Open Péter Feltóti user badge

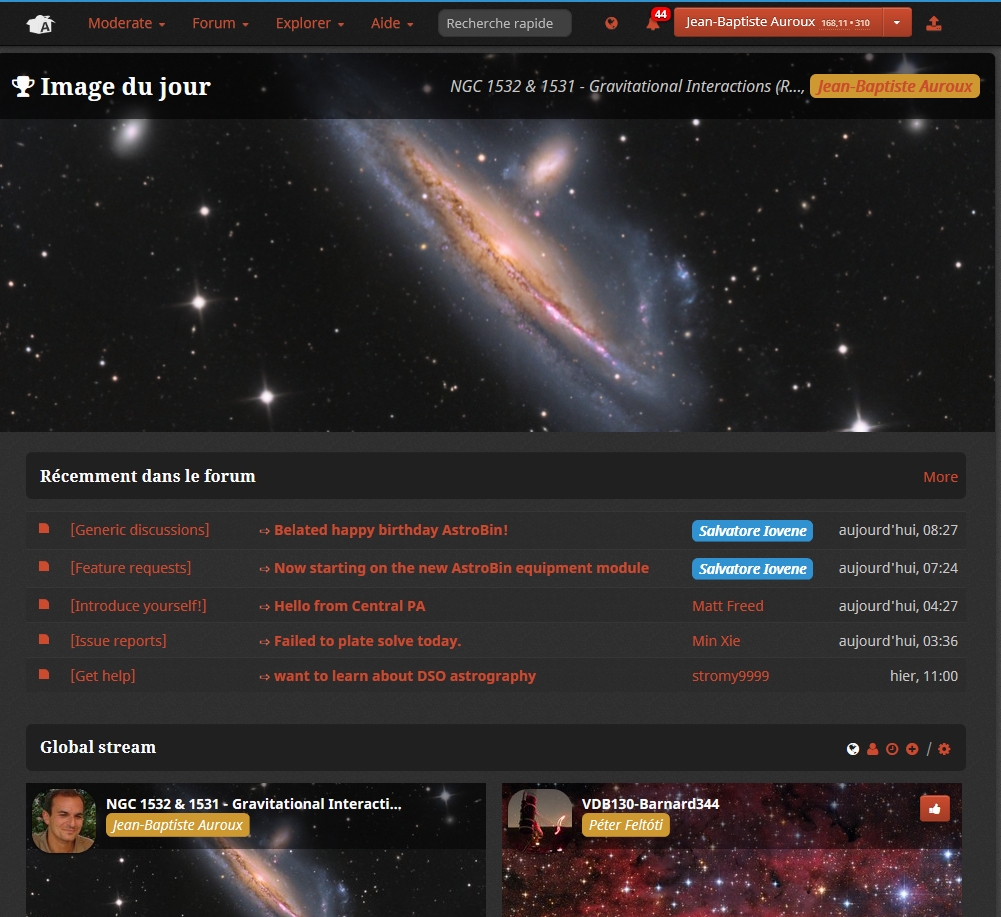626,825
